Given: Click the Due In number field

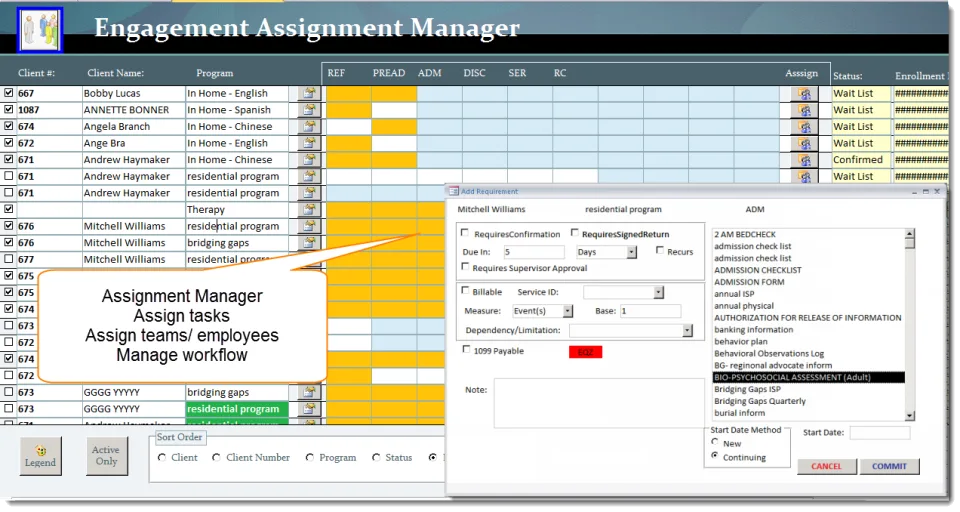Looking at the screenshot, I should (x=534, y=252).
